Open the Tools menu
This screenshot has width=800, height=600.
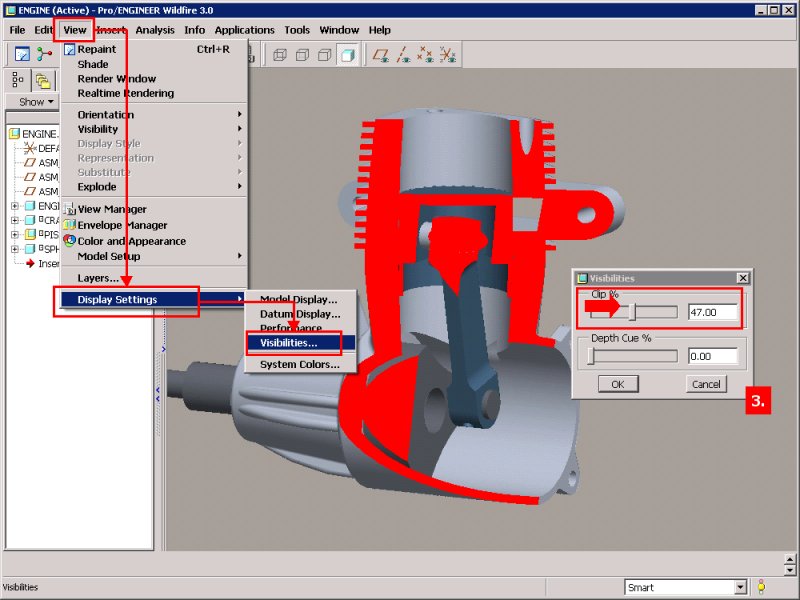tap(297, 30)
